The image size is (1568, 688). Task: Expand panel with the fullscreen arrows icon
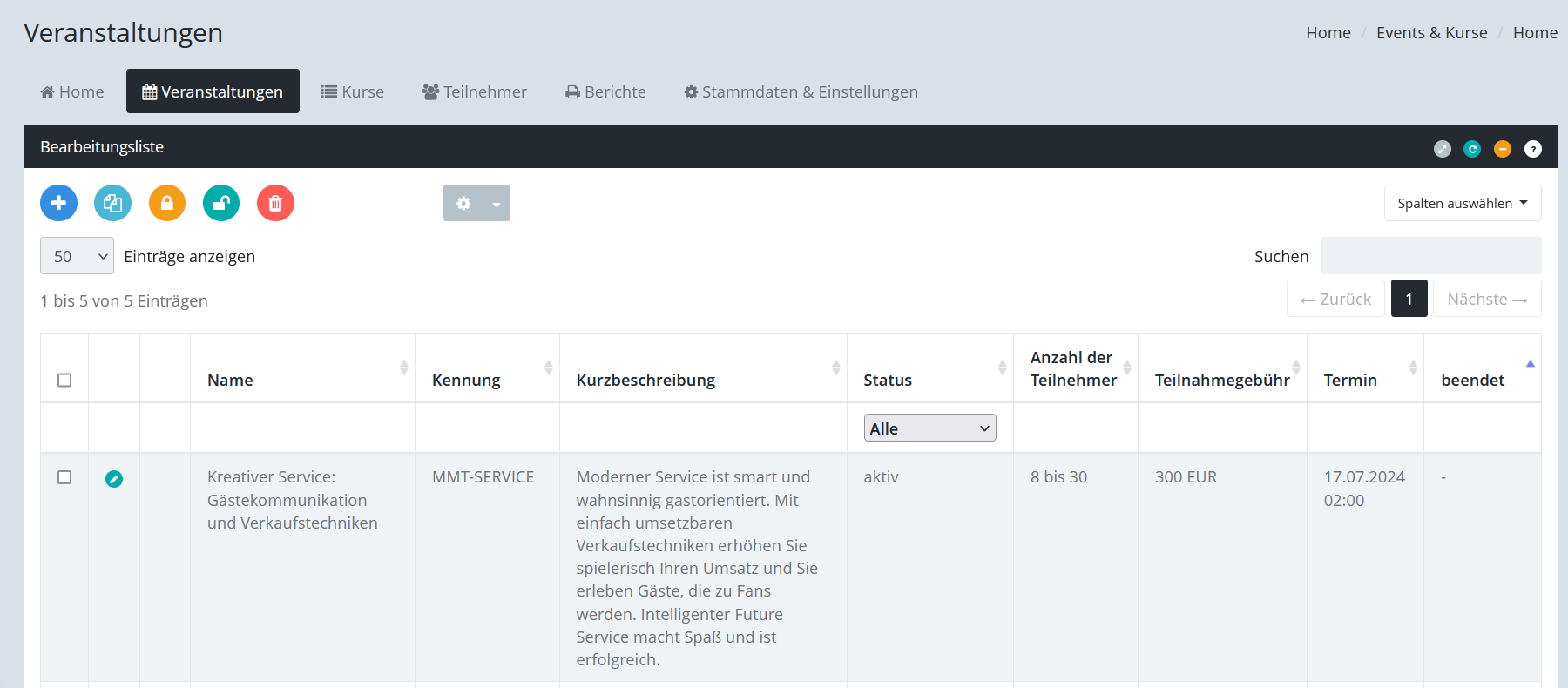1443,149
